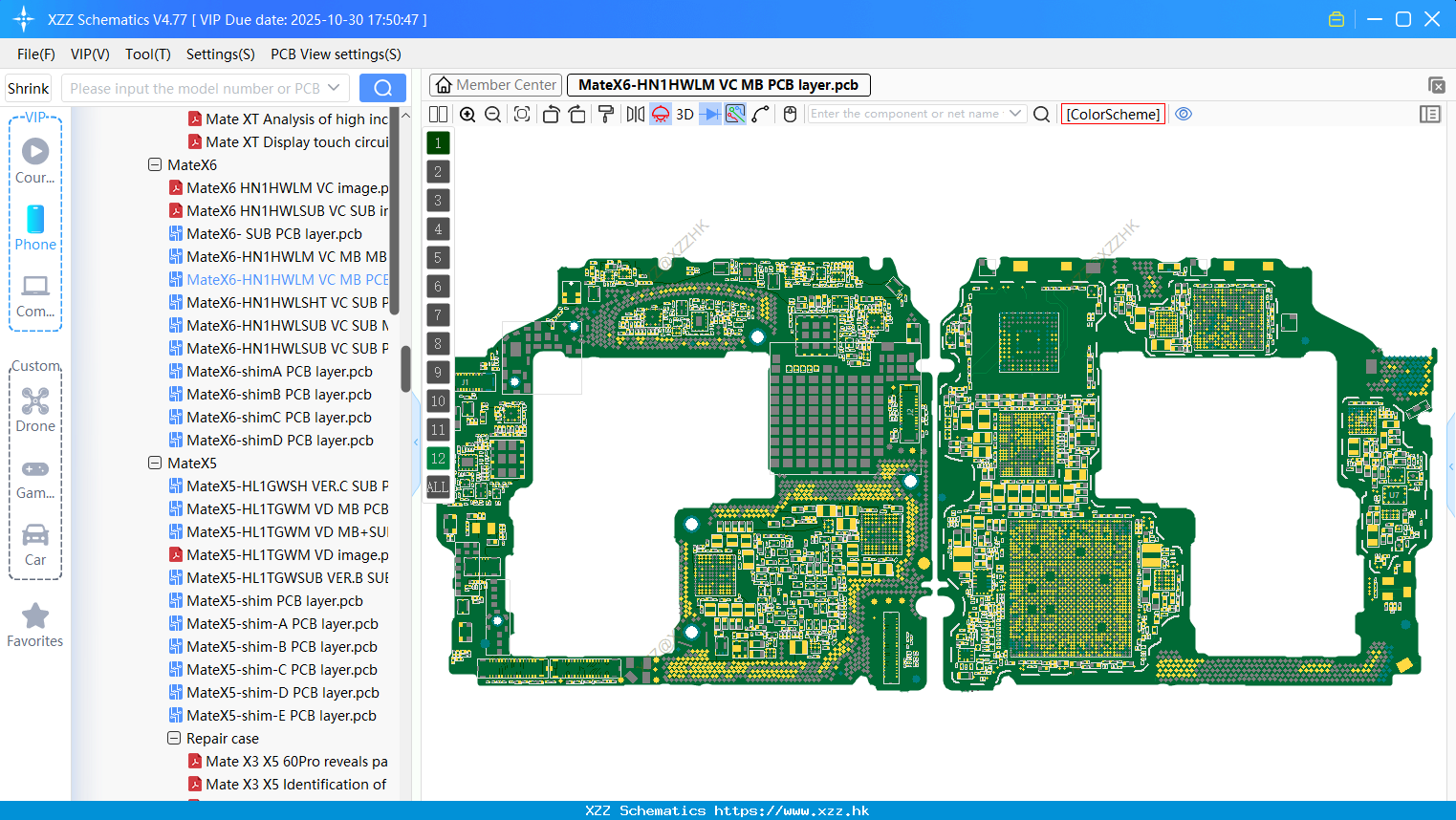
Task: Open the right side panel icon
Action: point(1430,115)
